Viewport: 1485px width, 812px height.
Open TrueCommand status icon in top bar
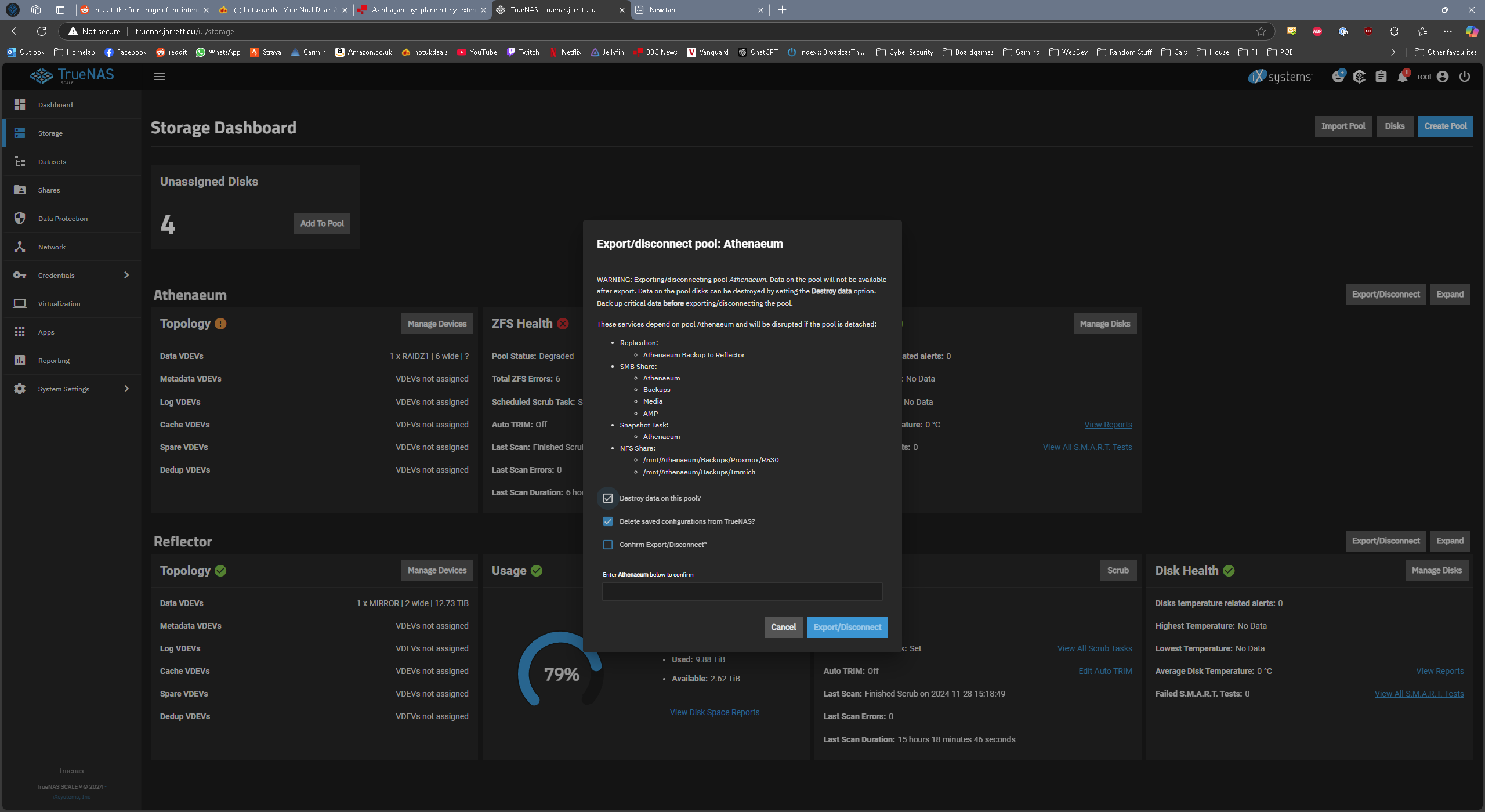(x=1359, y=77)
